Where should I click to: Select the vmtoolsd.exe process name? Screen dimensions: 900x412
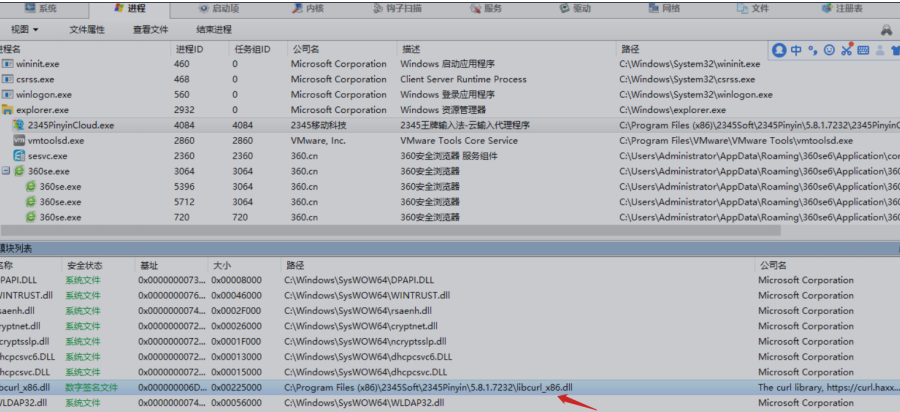(x=56, y=141)
